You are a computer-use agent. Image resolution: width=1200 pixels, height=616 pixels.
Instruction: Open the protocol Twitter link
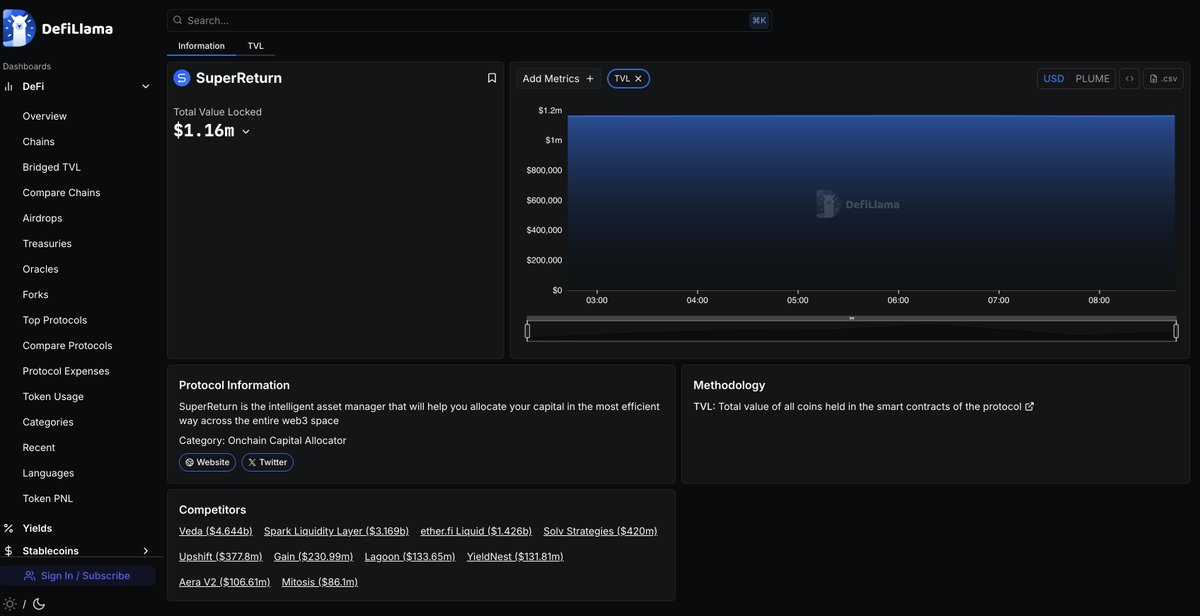267,462
